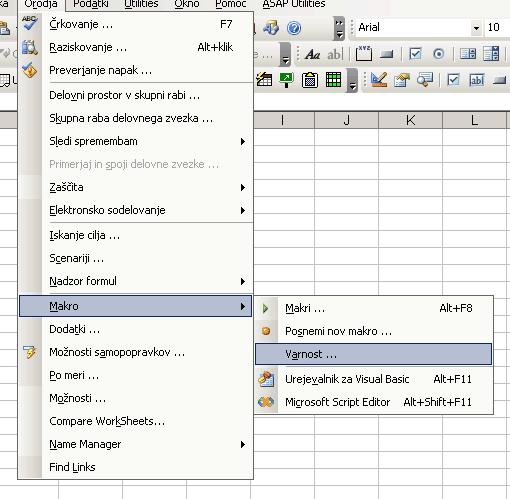Click the error checking icon beside Preverjanje napak

(x=30, y=70)
